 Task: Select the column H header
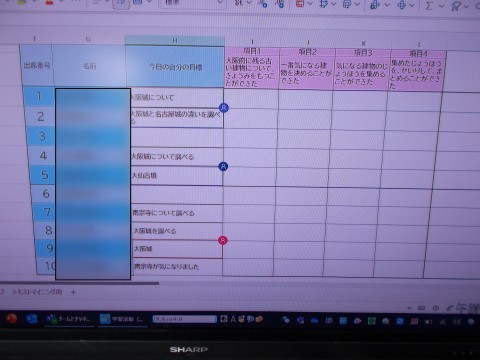(175, 41)
